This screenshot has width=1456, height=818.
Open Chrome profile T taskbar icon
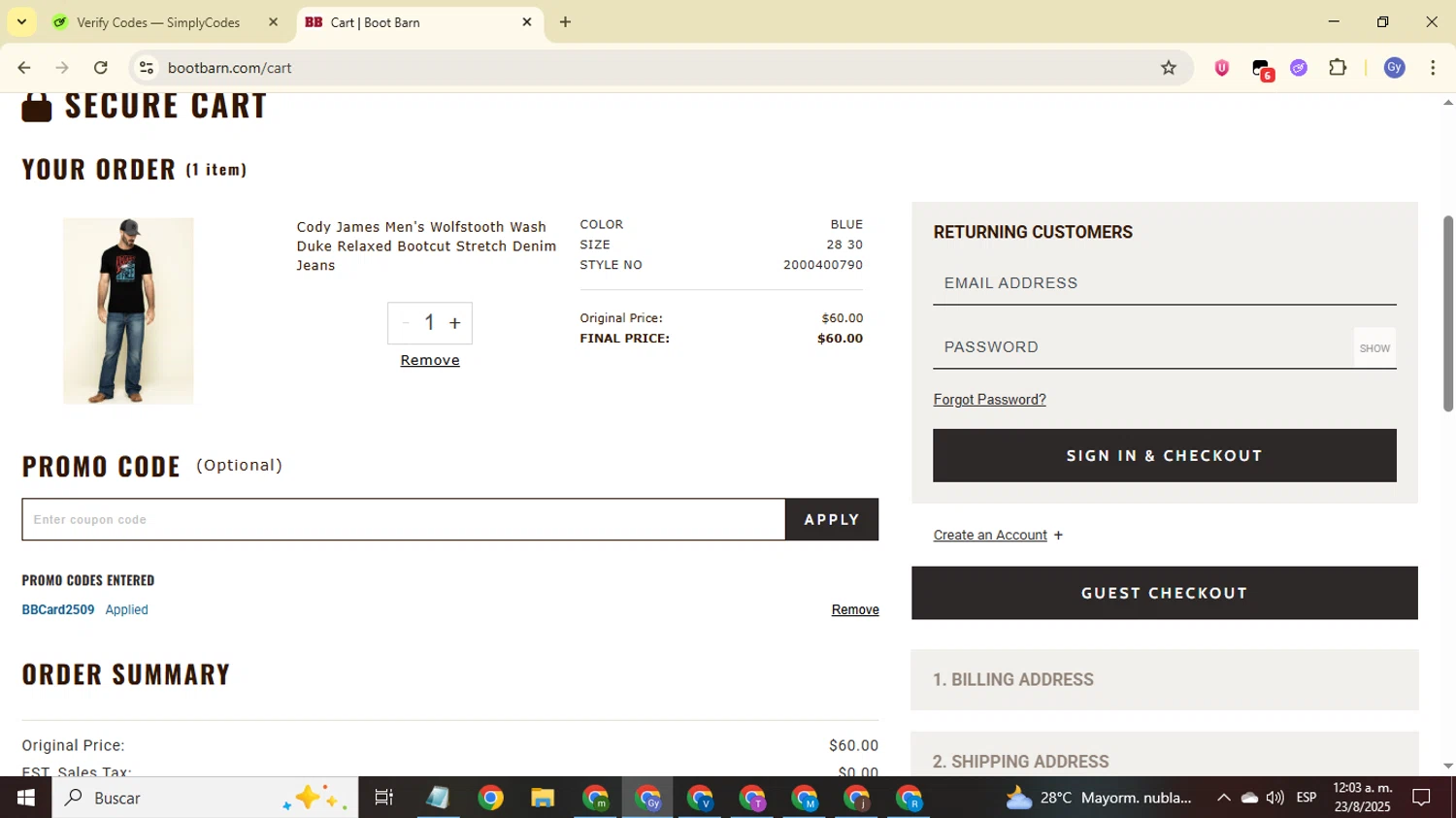752,798
